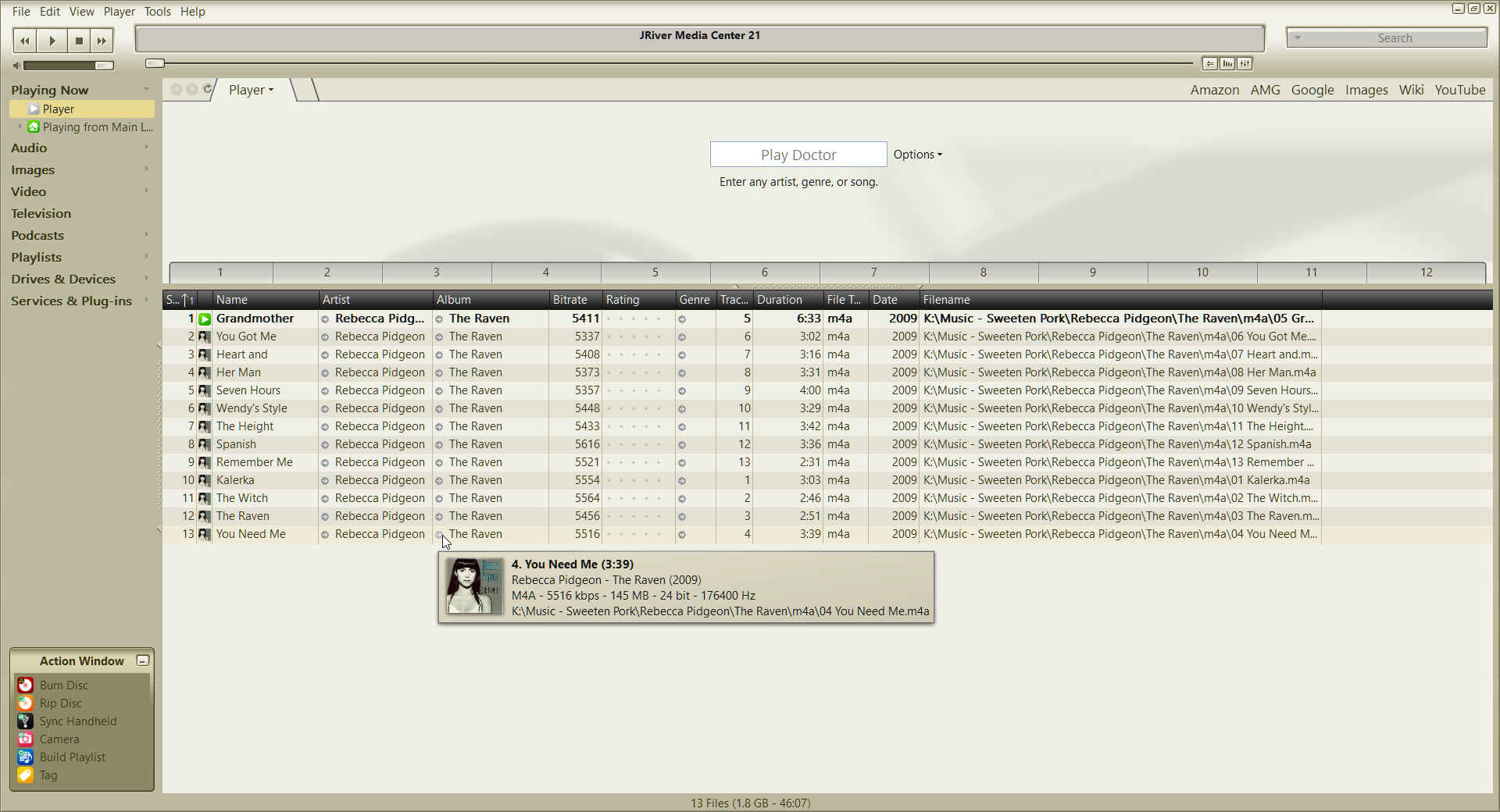Image resolution: width=1500 pixels, height=812 pixels.
Task: Open the Images link in the top bar
Action: pos(1366,90)
